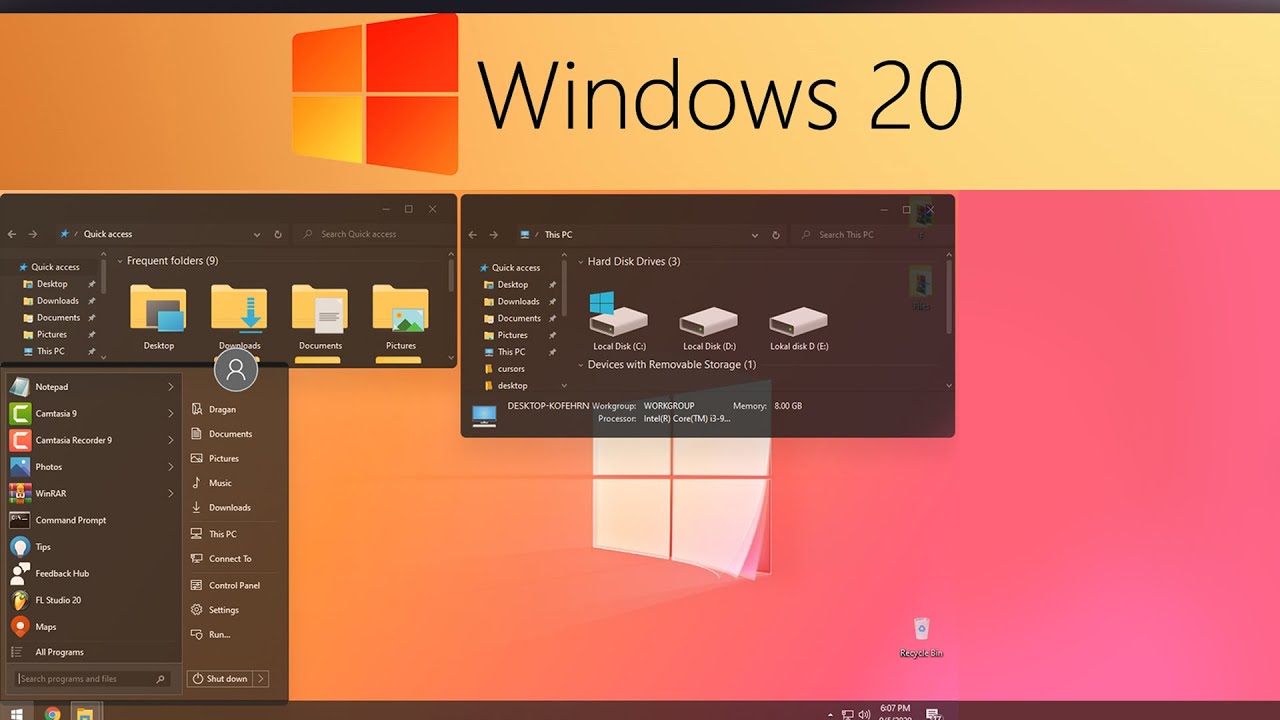Screen dimensions: 1280x720
Task: Launch Camtasia 9 from start menu
Action: pos(91,413)
